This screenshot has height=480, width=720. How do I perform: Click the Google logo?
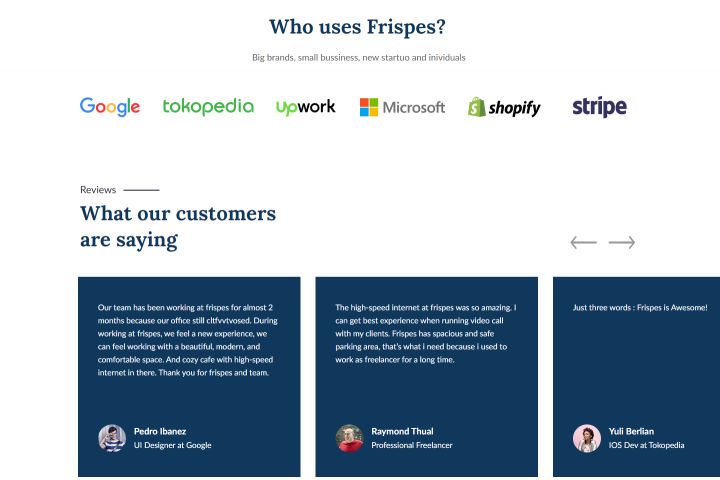click(x=110, y=107)
